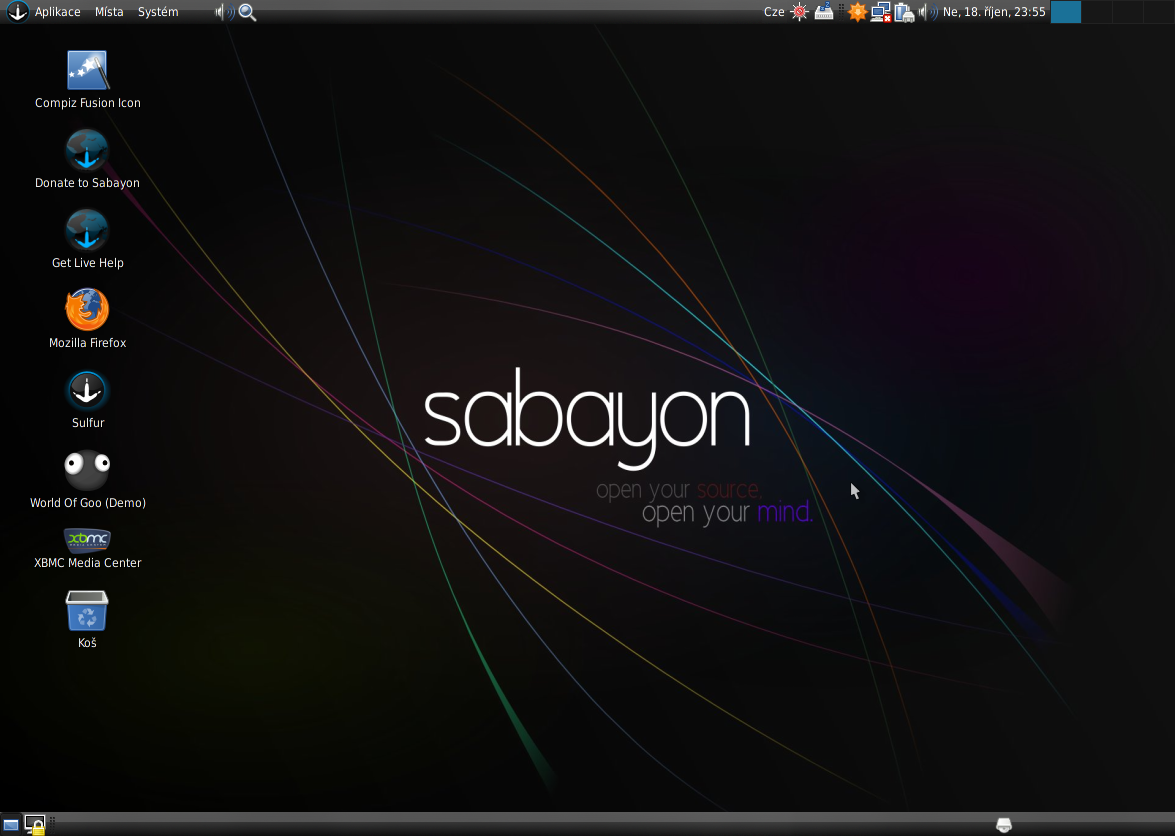Open the Místa menu

click(x=109, y=12)
